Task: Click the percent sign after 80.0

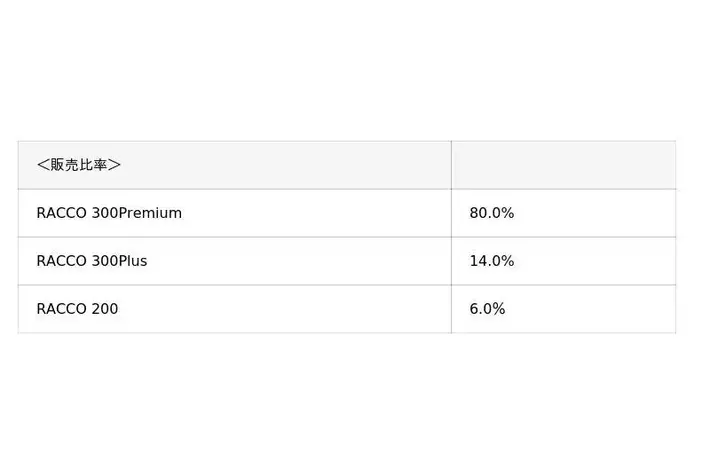Action: pos(508,213)
